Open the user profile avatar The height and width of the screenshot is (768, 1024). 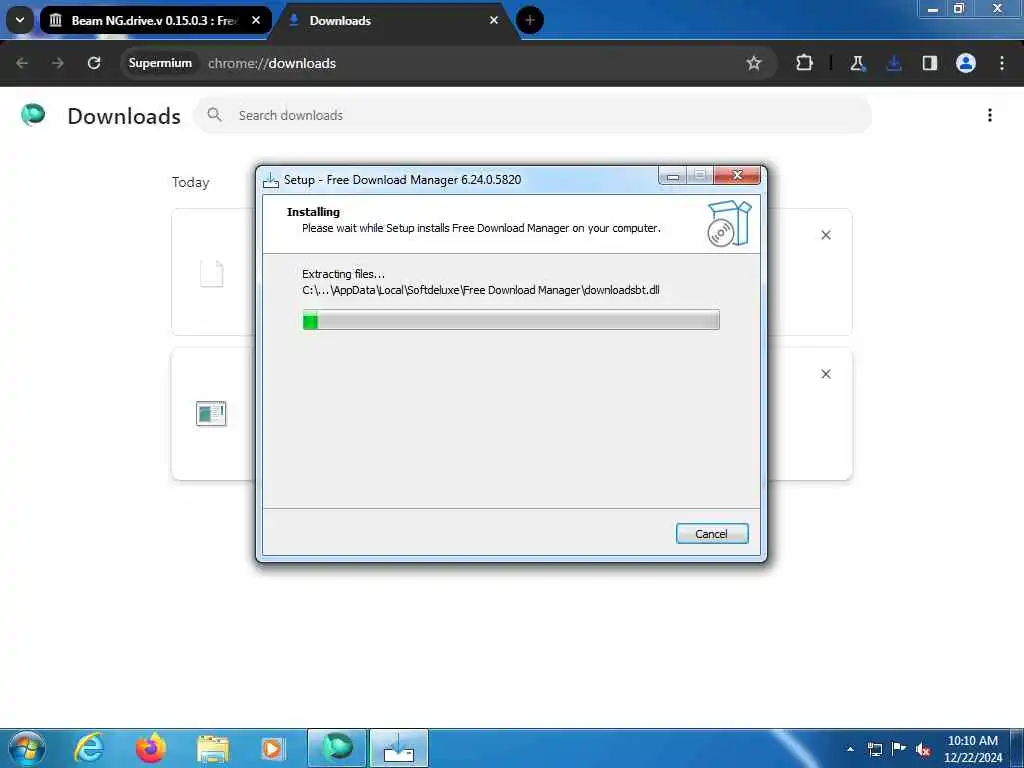coord(966,63)
